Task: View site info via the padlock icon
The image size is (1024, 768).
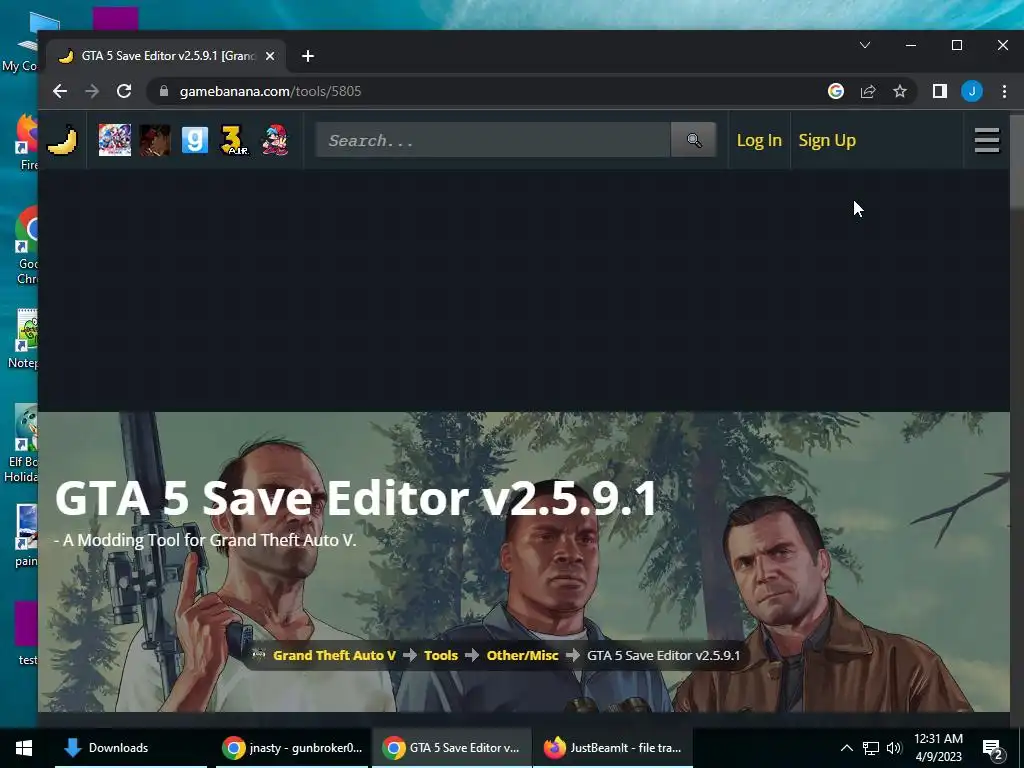Action: click(164, 91)
